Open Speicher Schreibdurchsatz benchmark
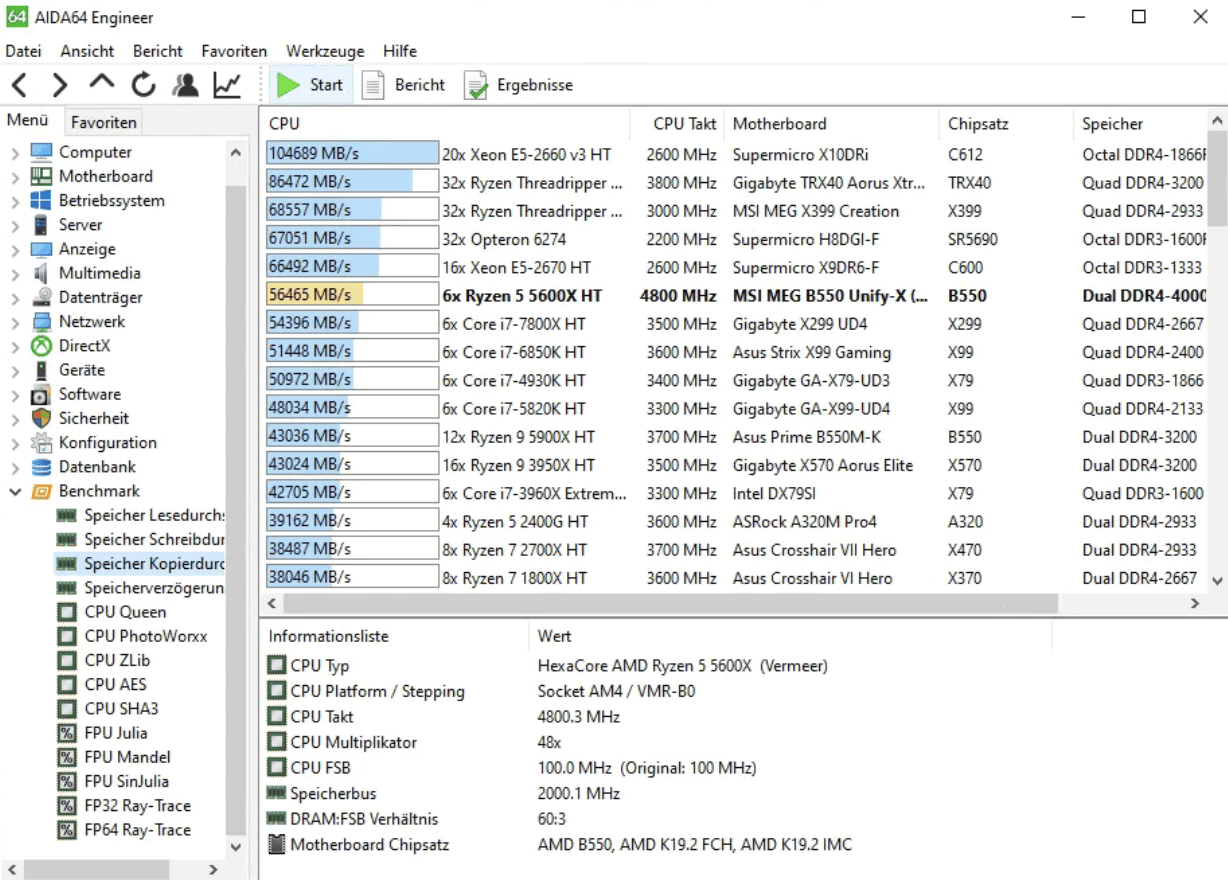 click(141, 539)
